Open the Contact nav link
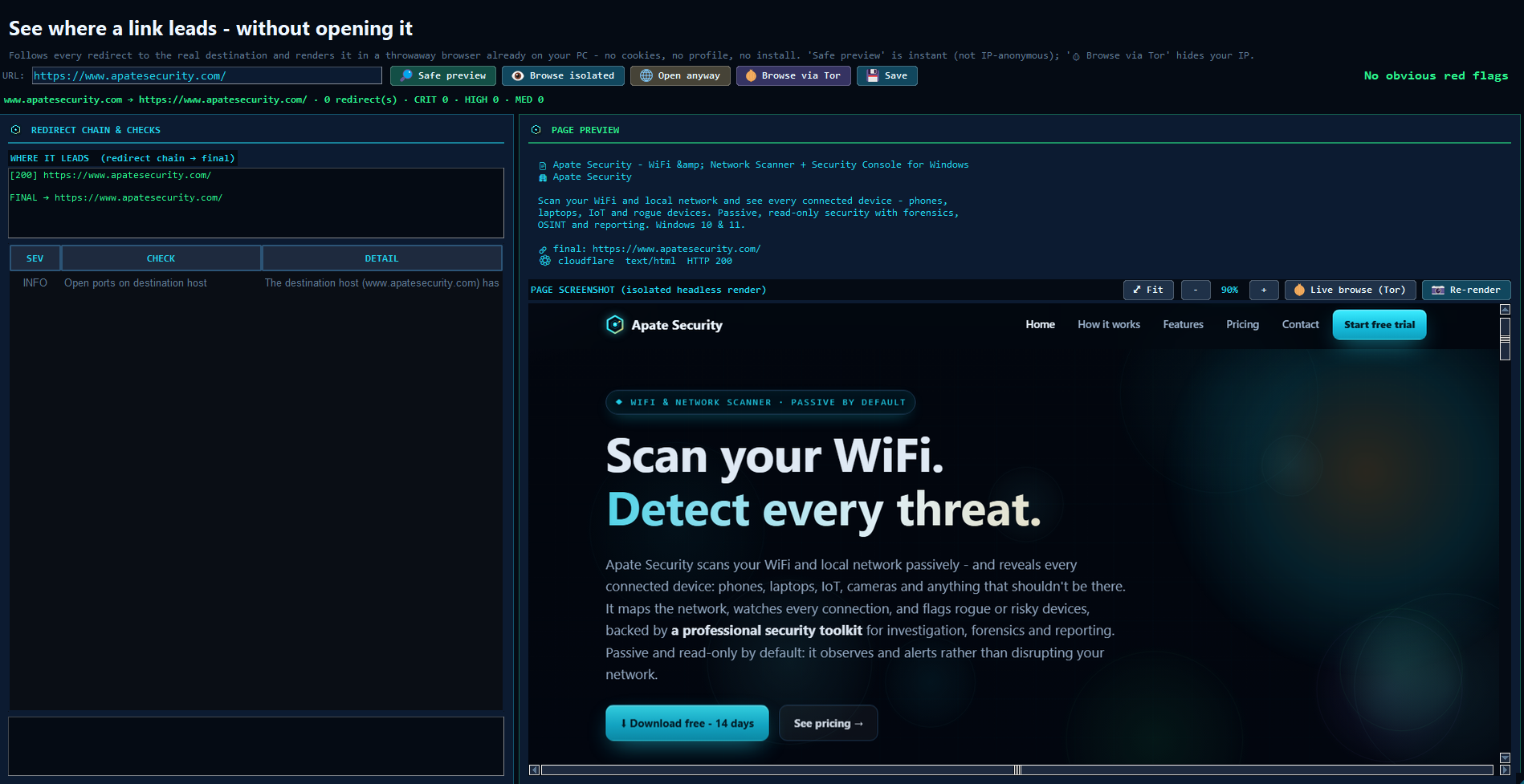 1300,324
